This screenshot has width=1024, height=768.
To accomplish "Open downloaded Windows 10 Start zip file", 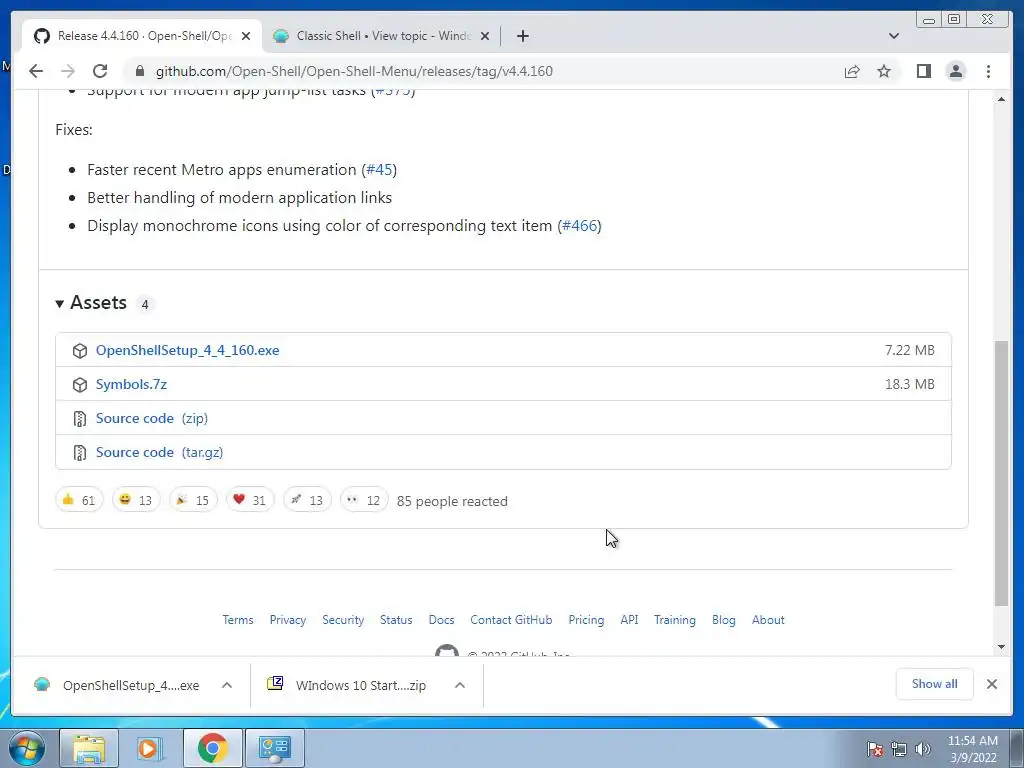I will click(x=347, y=685).
